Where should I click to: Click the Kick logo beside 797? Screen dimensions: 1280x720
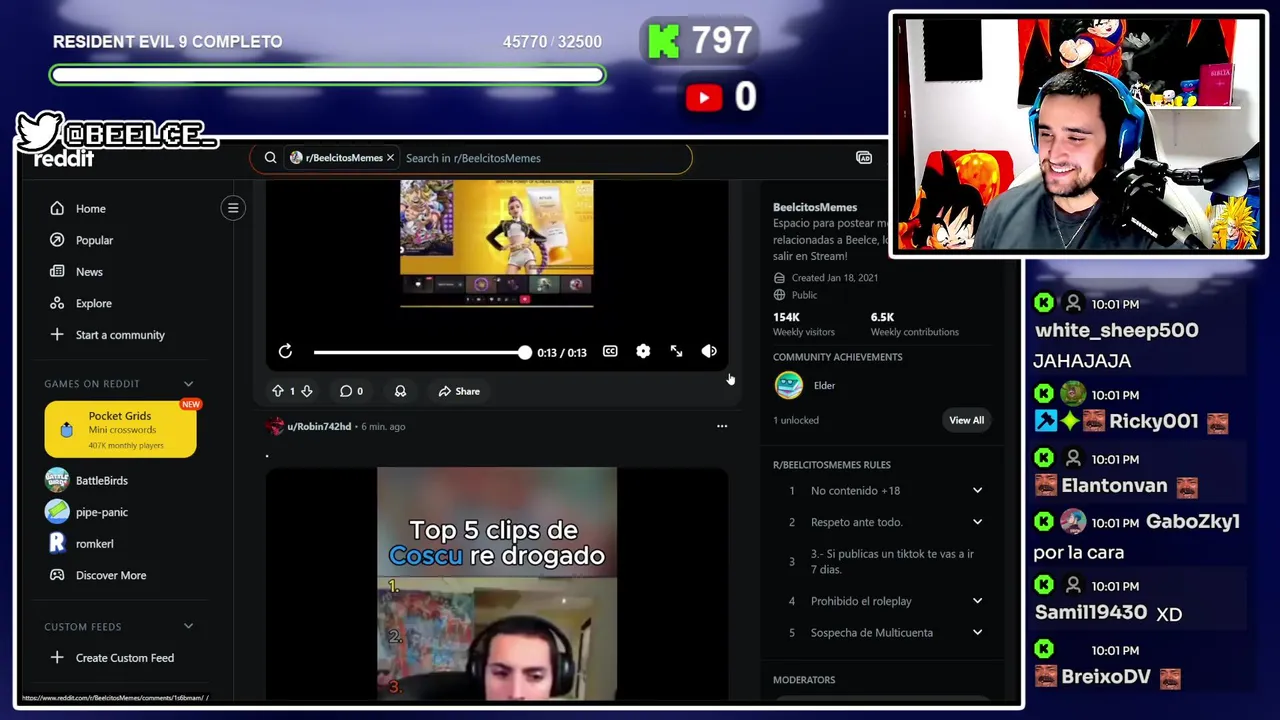[663, 41]
